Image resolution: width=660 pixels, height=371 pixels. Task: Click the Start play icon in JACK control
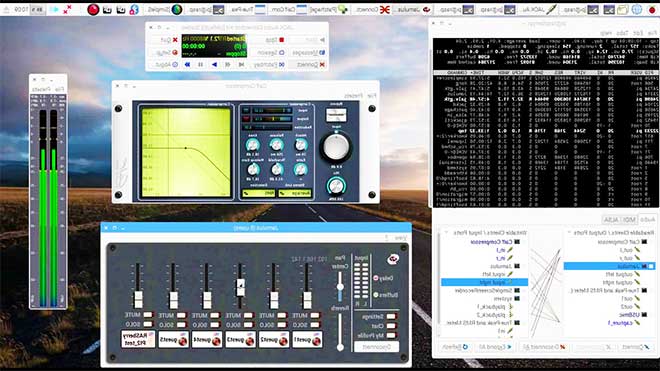click(322, 40)
